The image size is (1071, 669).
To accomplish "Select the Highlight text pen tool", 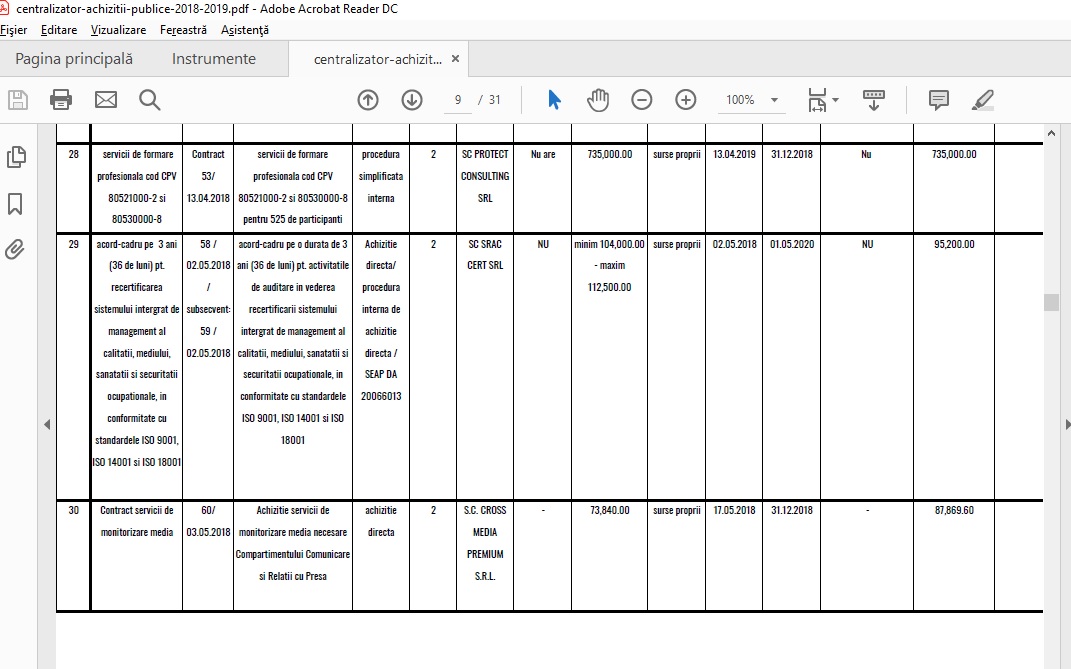I will (x=982, y=100).
